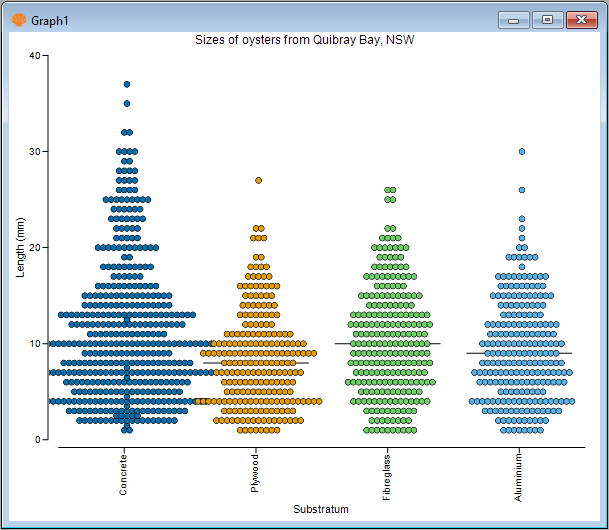Select the highest Concrete data point
The height and width of the screenshot is (530, 609).
tap(127, 84)
